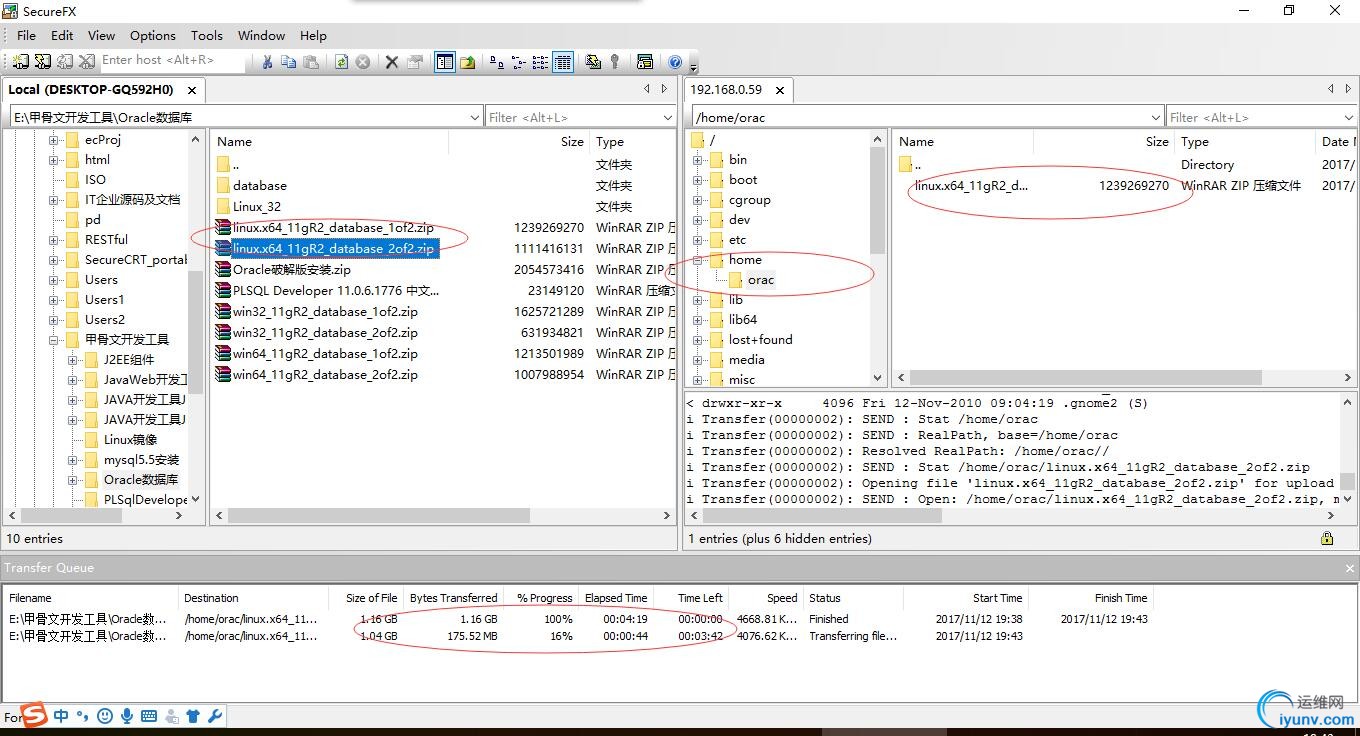Click the Properties toolbar icon
This screenshot has width=1360, height=736.
(414, 62)
